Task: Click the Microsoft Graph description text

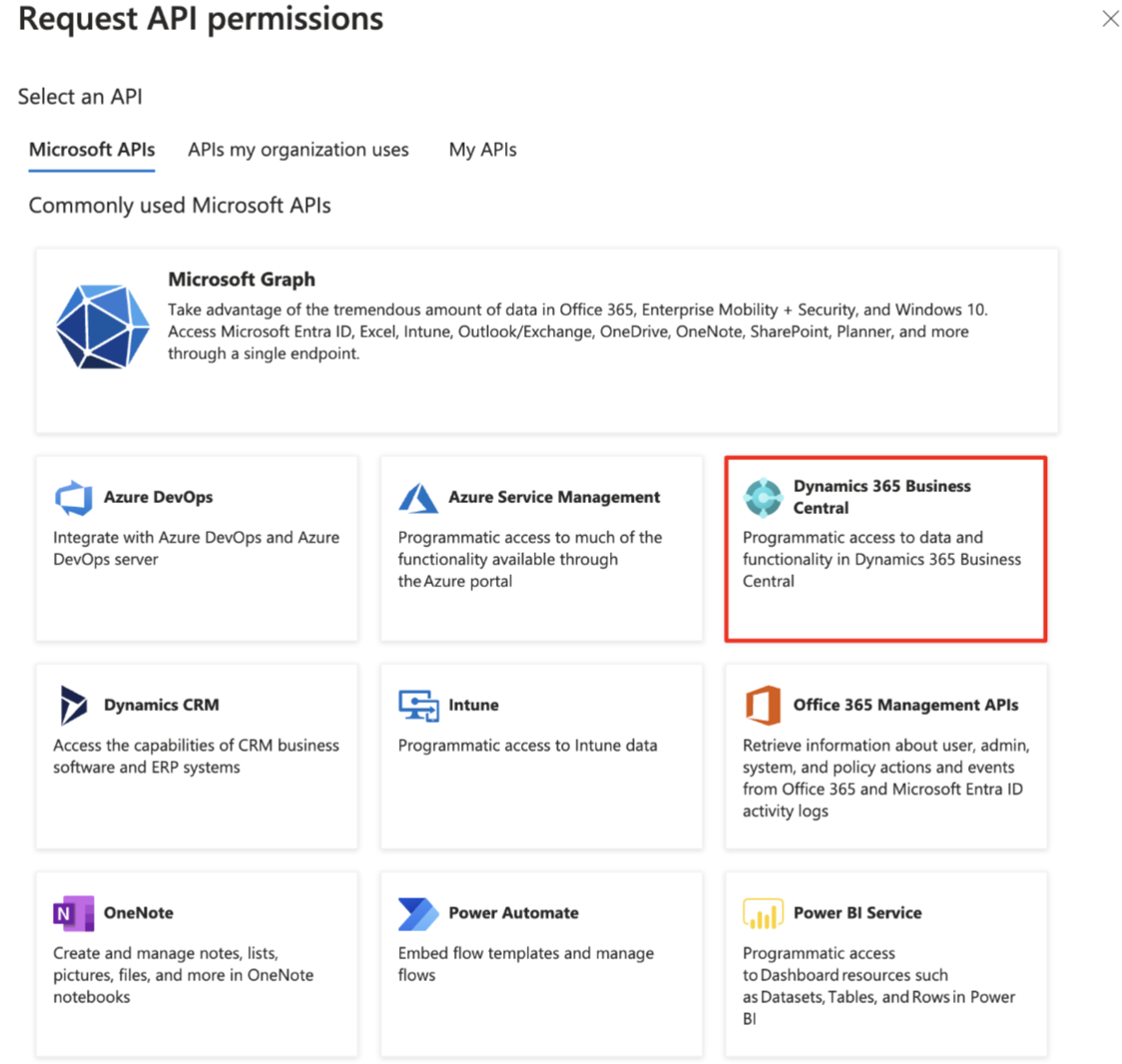Action: point(578,331)
